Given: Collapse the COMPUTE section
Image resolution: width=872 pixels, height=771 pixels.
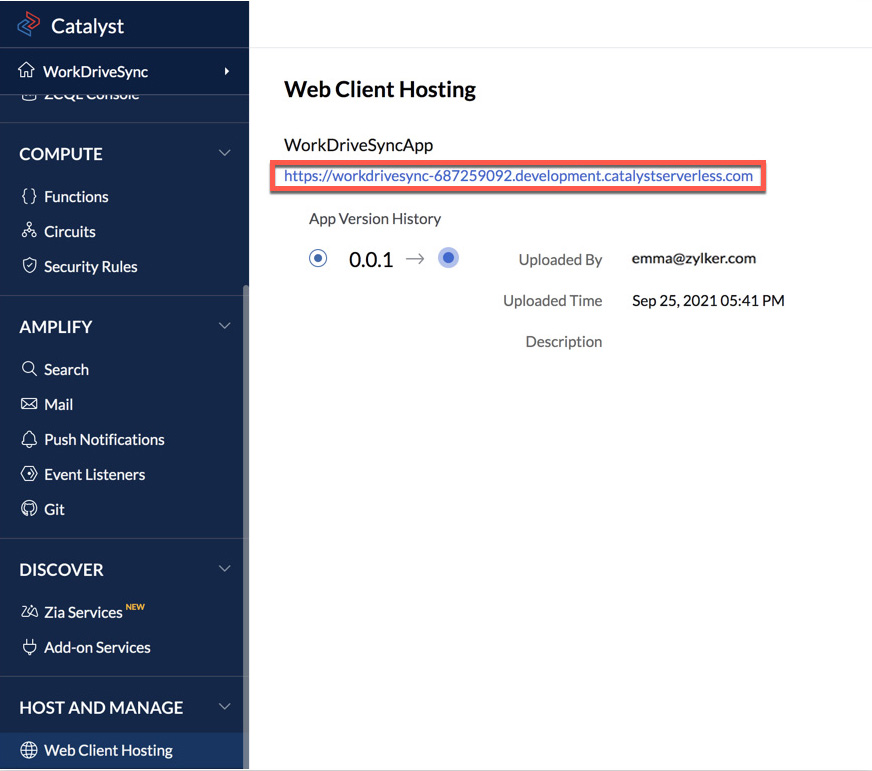Looking at the screenshot, I should click(224, 153).
